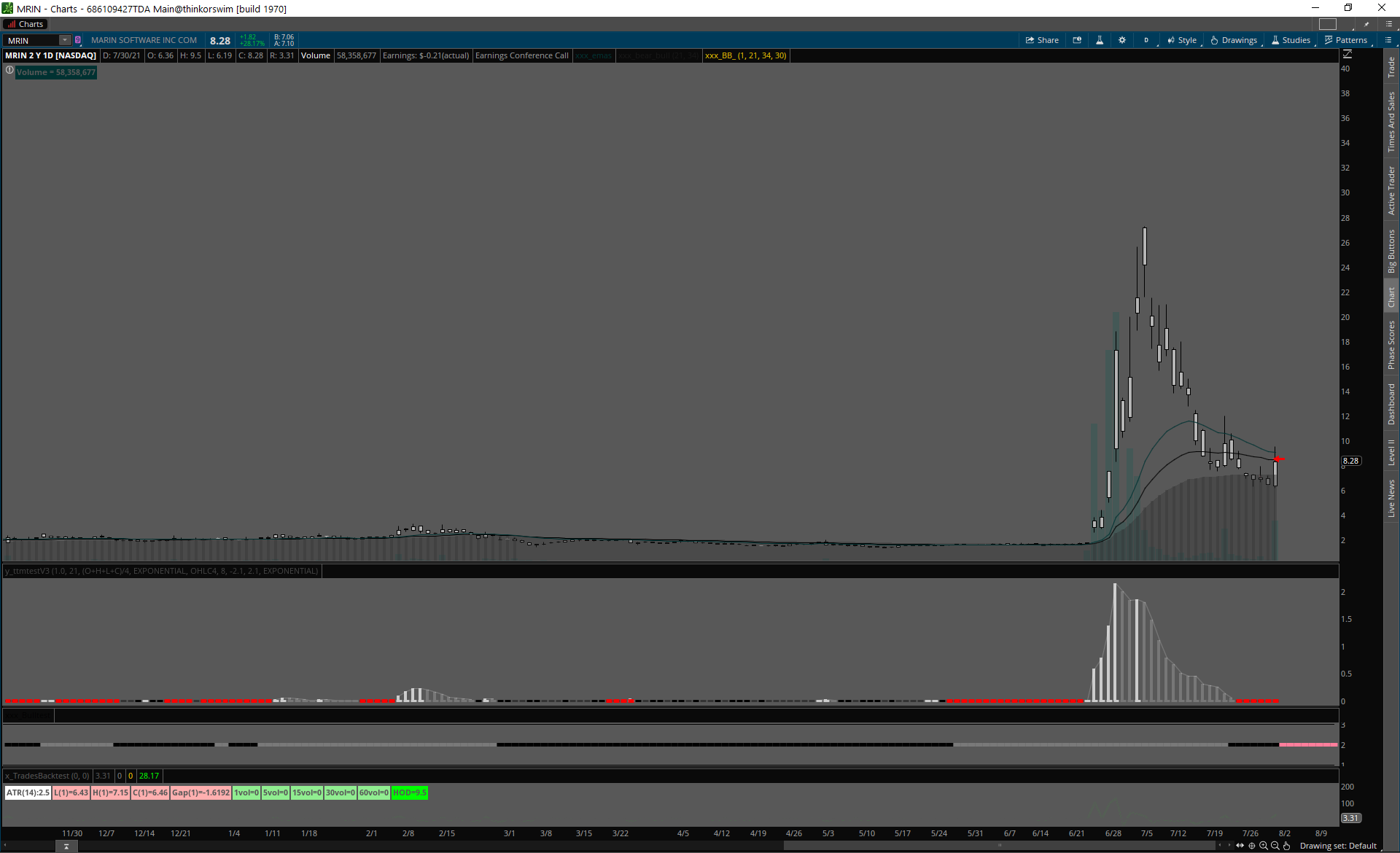Screen dimensions: 1400x853
Task: Toggle the volume info circle indicator
Action: point(9,71)
